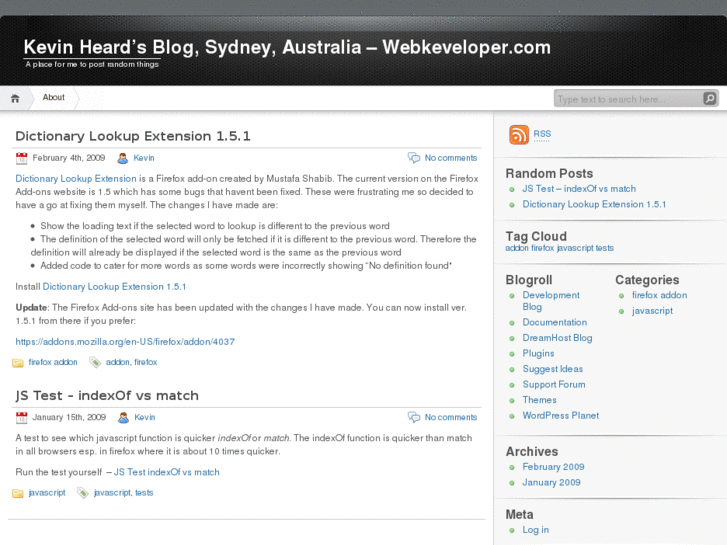The width and height of the screenshot is (727, 545).
Task: Click the addon tag under the first post
Action: click(x=117, y=362)
